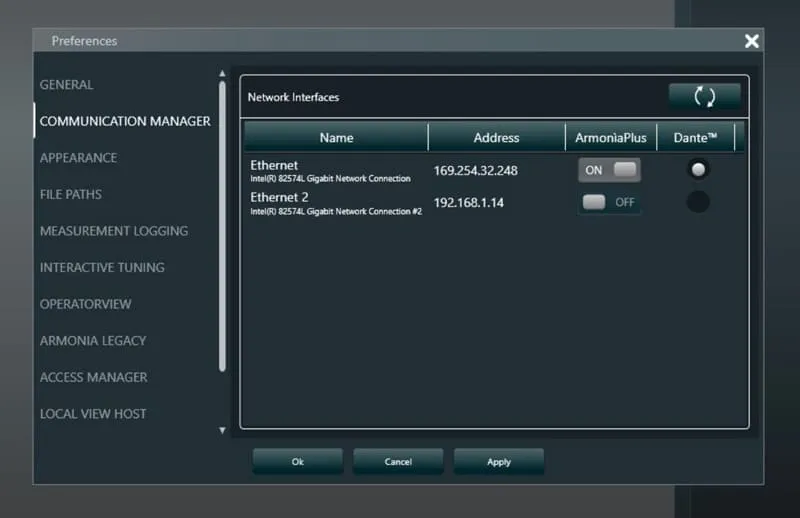Open Access Manager settings
This screenshot has width=800, height=518.
(94, 377)
